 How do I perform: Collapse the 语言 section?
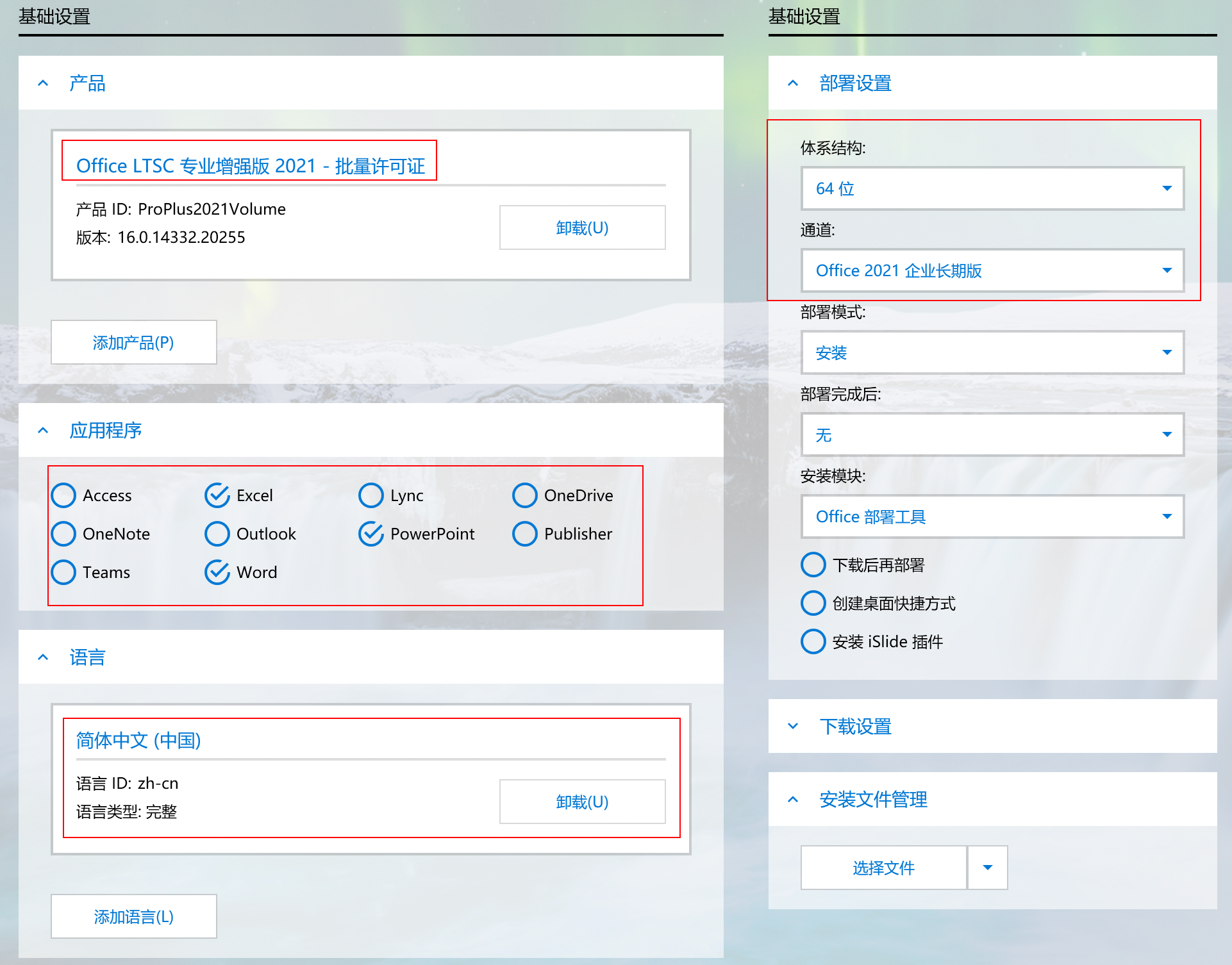[x=43, y=657]
